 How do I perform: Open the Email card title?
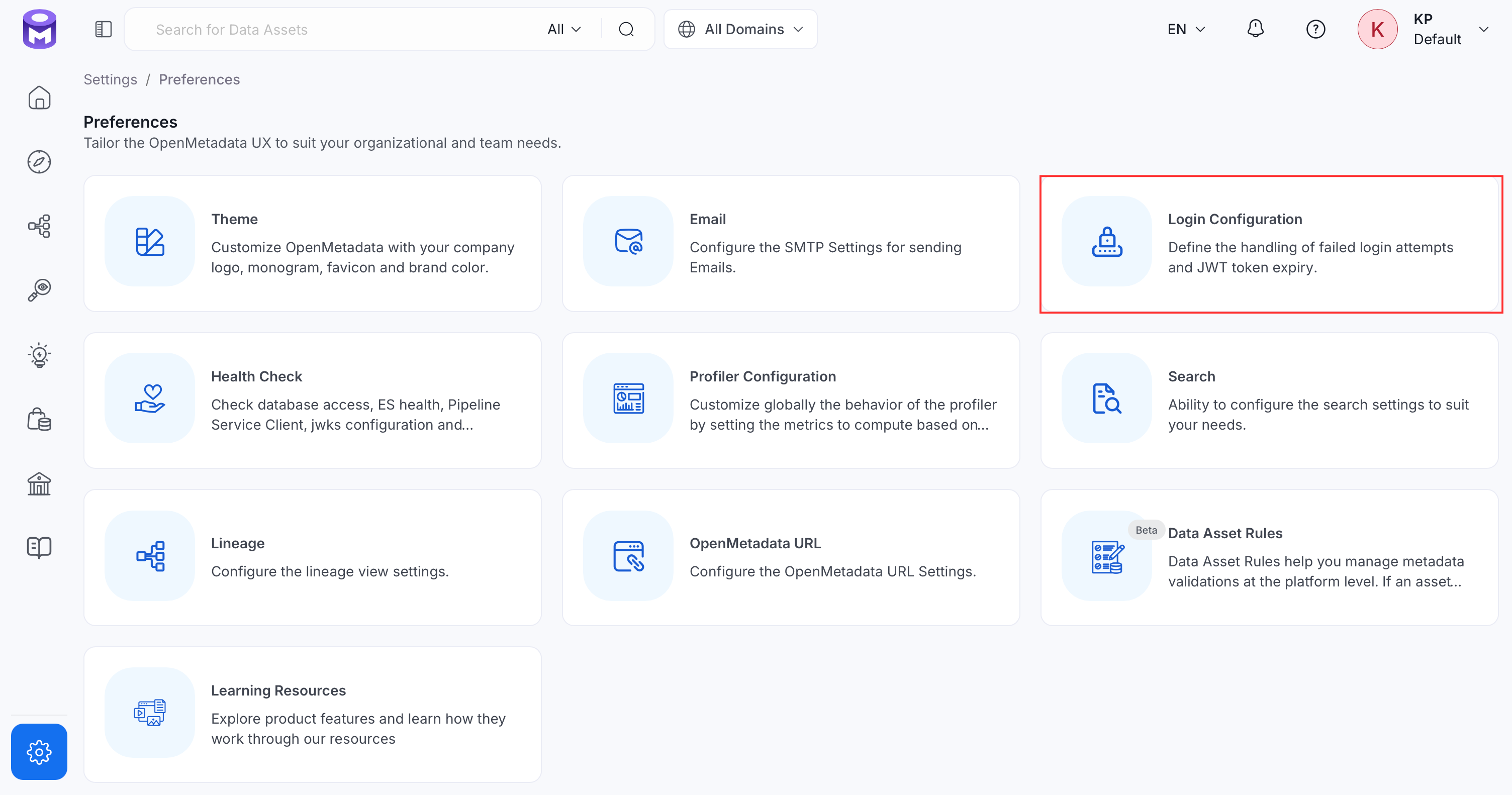coord(707,219)
